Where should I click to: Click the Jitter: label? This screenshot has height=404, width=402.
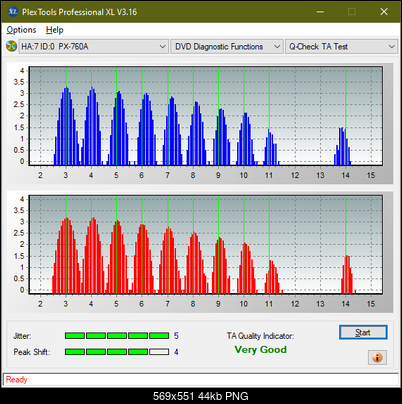click(x=22, y=336)
